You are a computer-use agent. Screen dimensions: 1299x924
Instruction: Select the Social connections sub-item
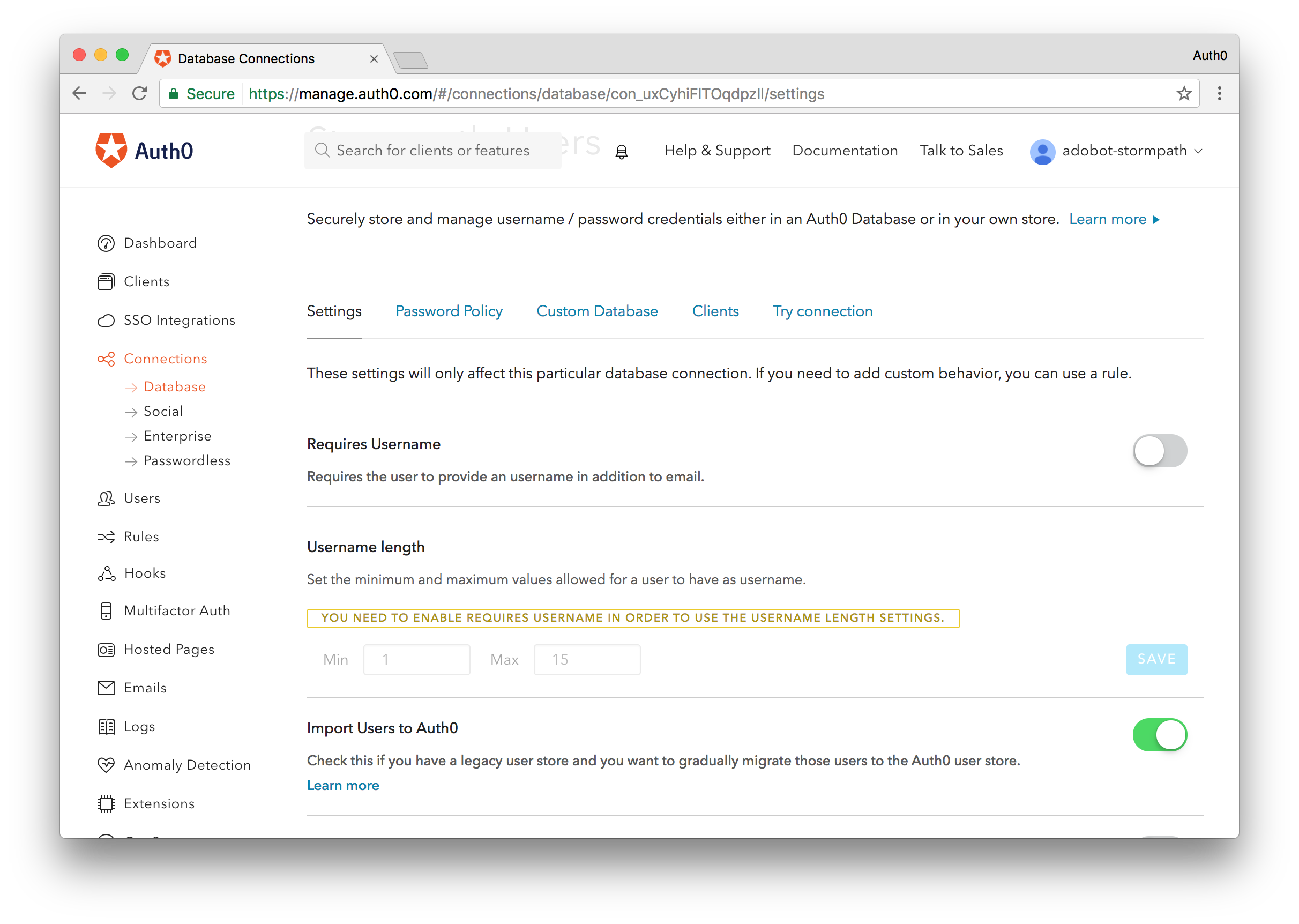point(163,412)
